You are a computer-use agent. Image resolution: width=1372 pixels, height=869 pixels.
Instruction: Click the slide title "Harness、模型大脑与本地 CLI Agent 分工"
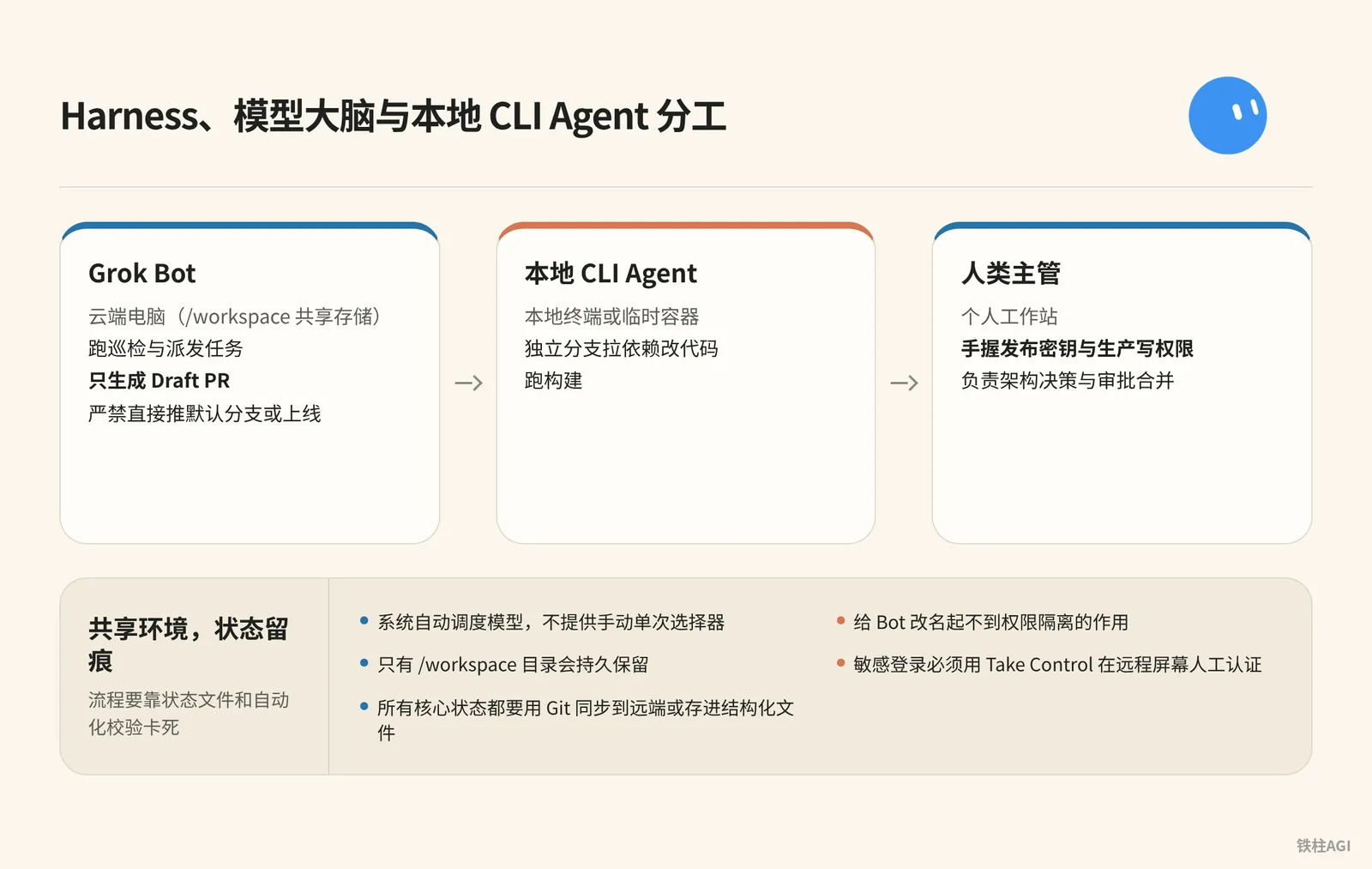tap(394, 117)
